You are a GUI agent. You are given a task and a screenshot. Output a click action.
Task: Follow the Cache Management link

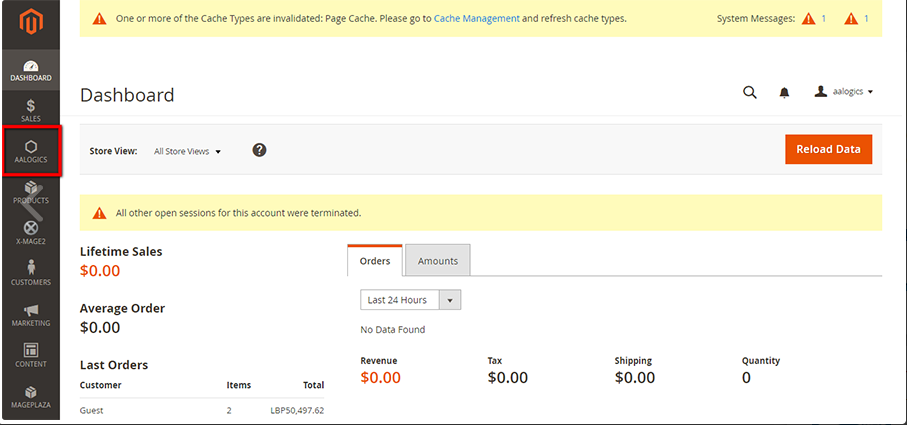pos(476,18)
